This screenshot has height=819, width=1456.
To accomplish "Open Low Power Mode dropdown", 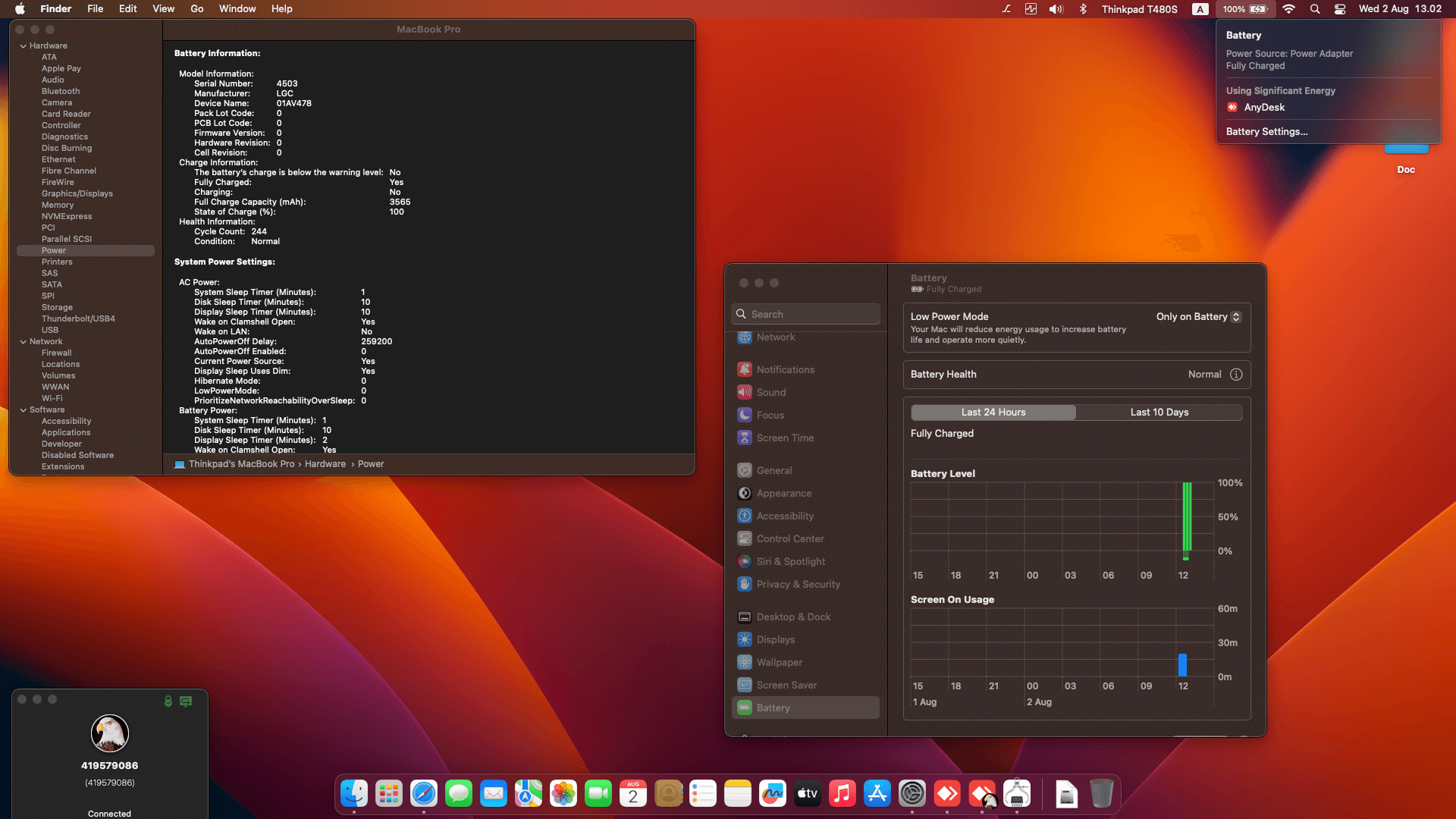I will click(1198, 317).
